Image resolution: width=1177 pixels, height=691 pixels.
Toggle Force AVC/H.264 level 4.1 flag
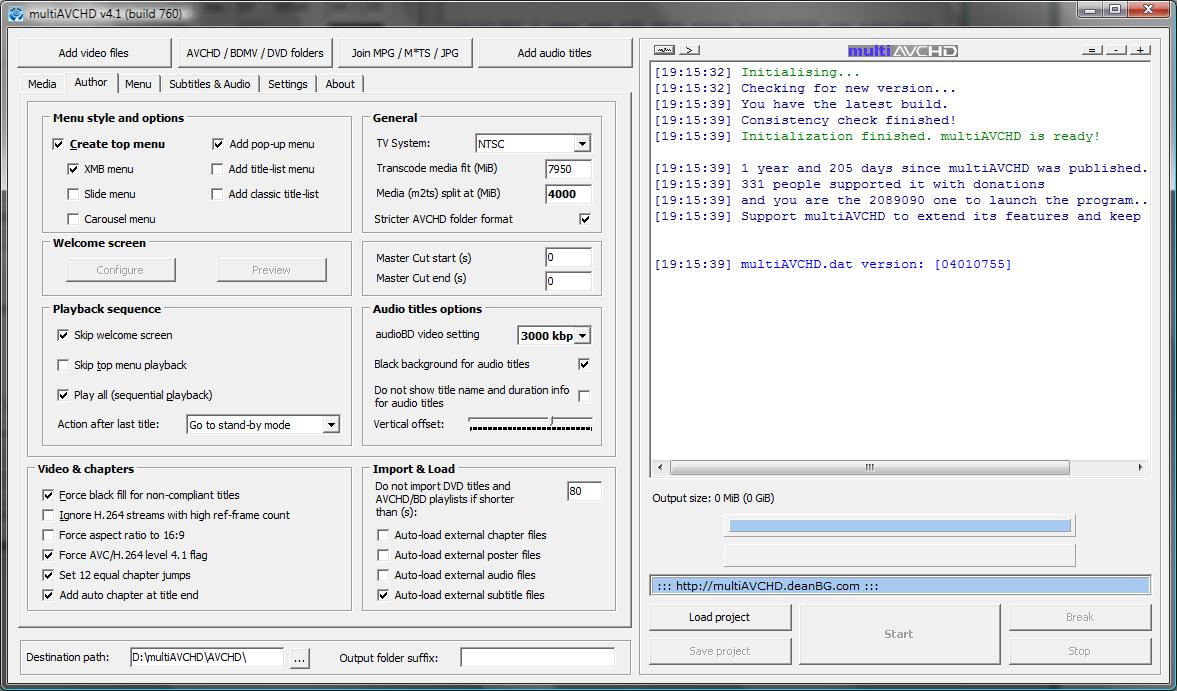pyautogui.click(x=48, y=555)
